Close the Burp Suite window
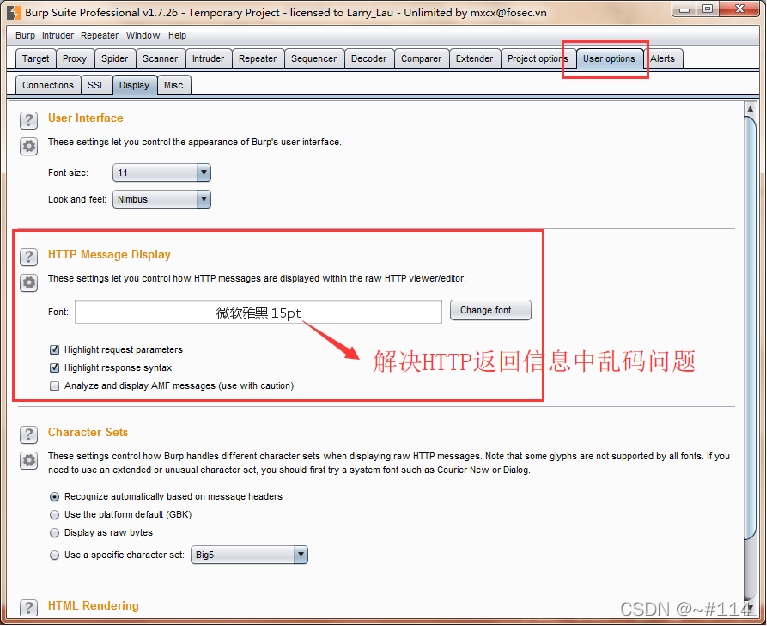The height and width of the screenshot is (626, 767). [740, 9]
